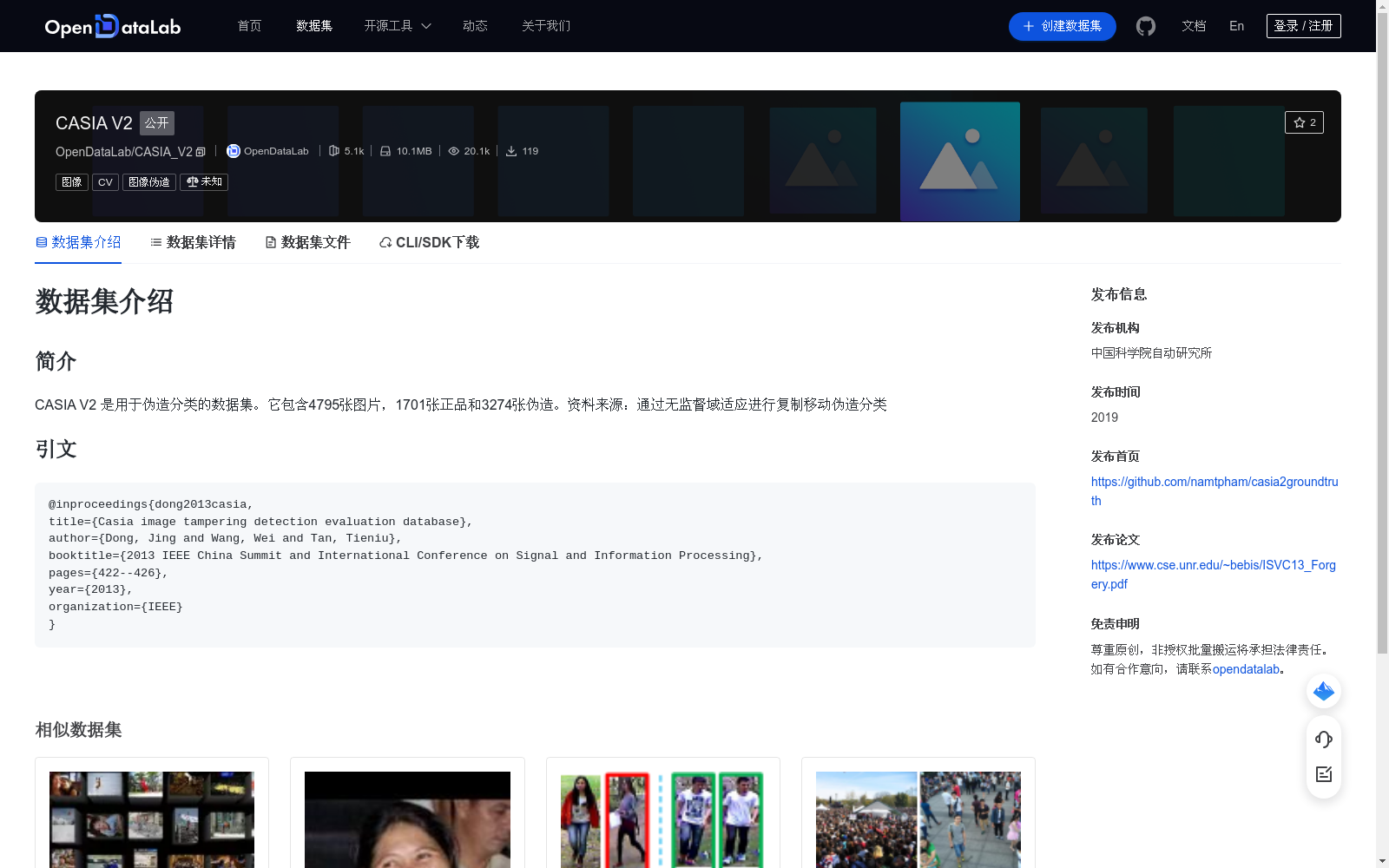This screenshot has height=868, width=1389.
Task: Click the 图像伪造 tag
Action: point(149,182)
